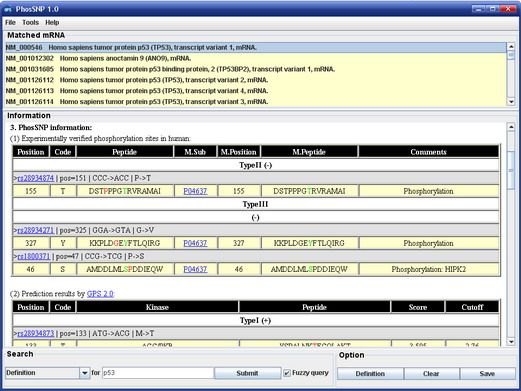Click the Kinase column header
This screenshot has height=391, width=521.
click(x=157, y=307)
